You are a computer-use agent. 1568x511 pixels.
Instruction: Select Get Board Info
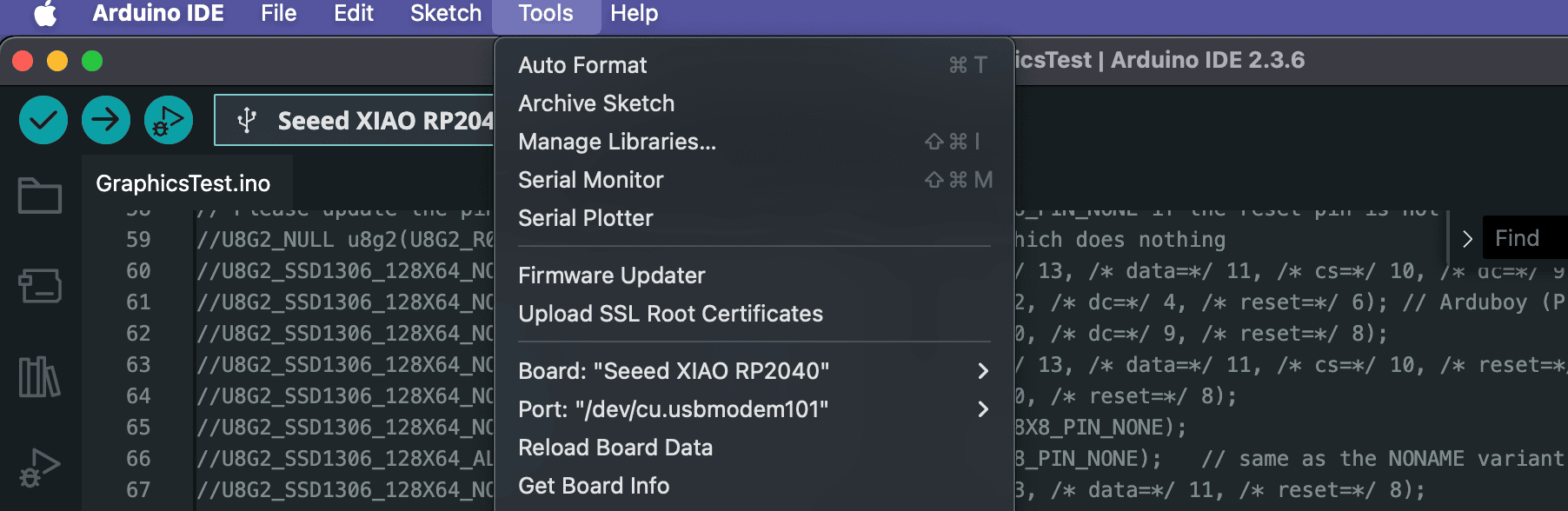[594, 486]
